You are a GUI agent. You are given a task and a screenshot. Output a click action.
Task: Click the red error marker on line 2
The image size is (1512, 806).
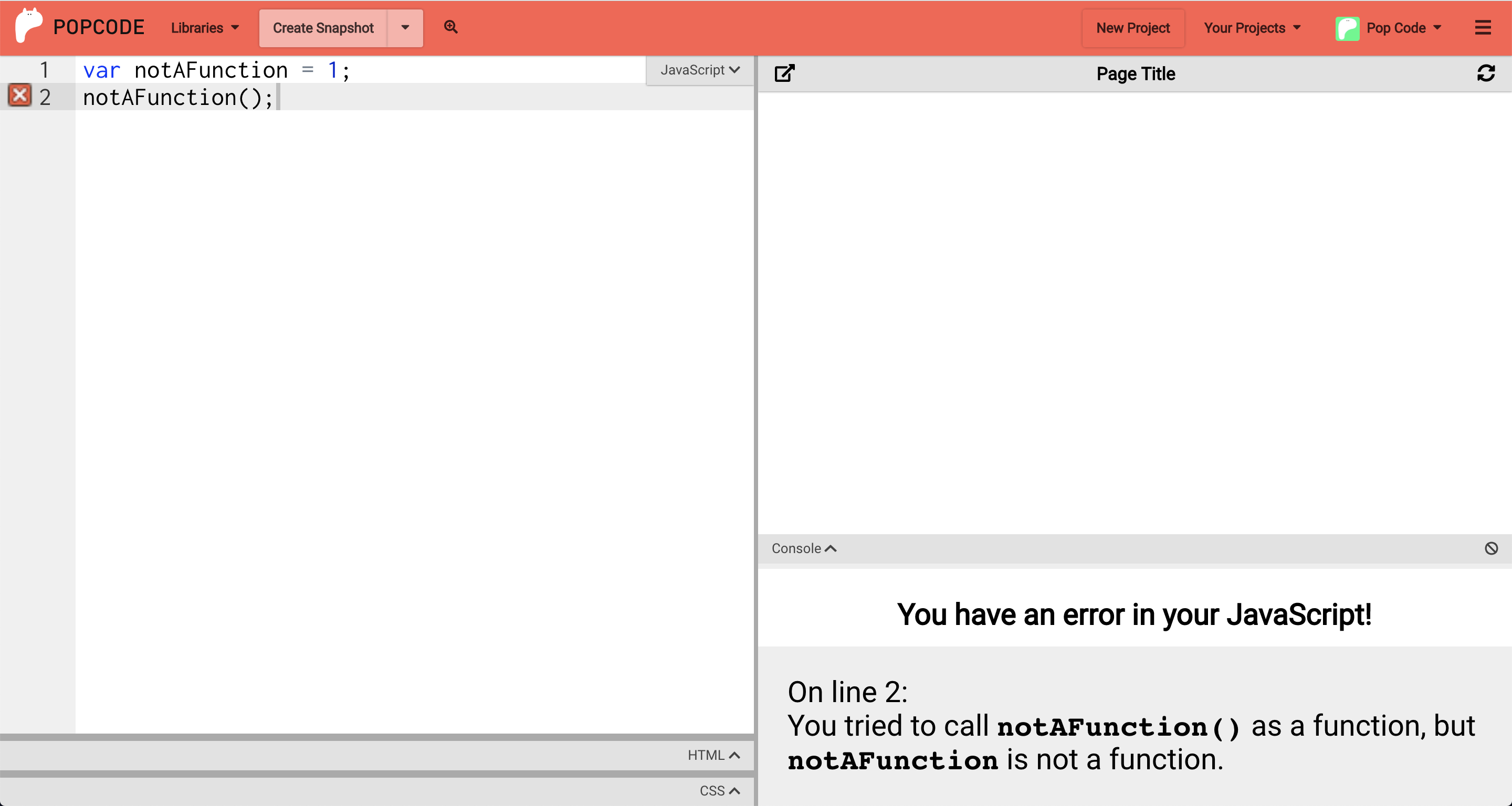(19, 96)
